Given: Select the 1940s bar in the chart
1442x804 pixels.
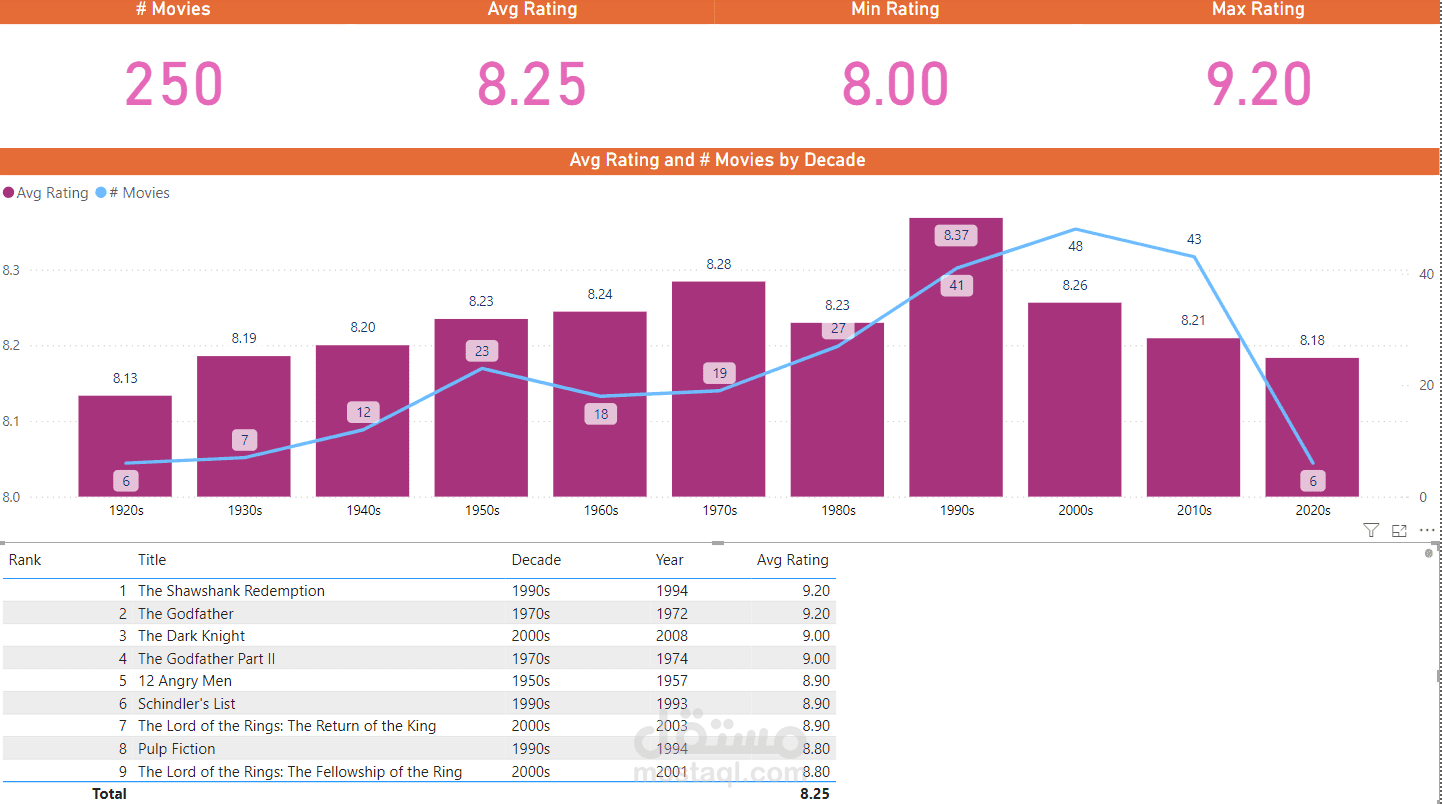Looking at the screenshot, I should coord(363,421).
